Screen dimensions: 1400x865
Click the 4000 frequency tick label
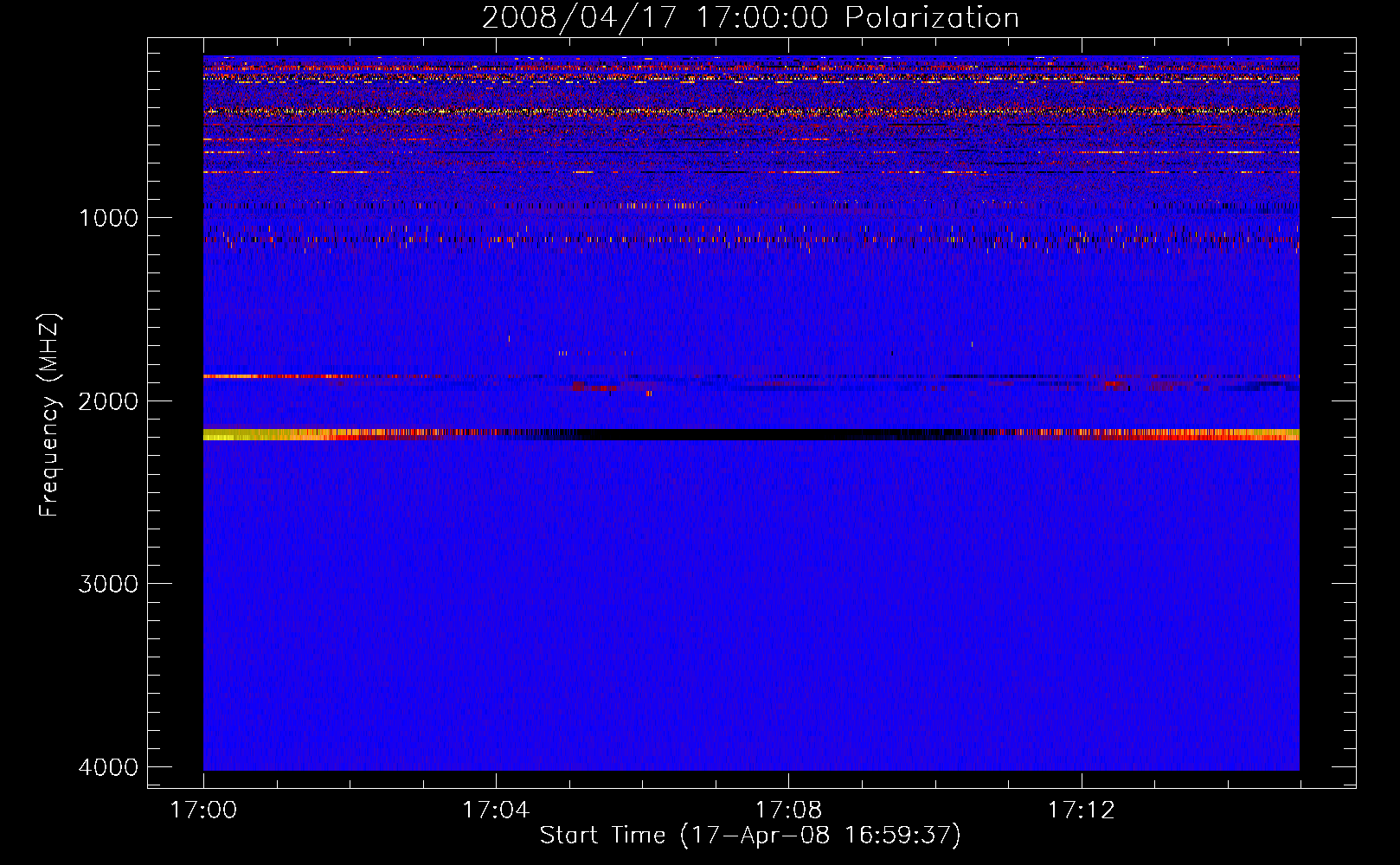(108, 767)
